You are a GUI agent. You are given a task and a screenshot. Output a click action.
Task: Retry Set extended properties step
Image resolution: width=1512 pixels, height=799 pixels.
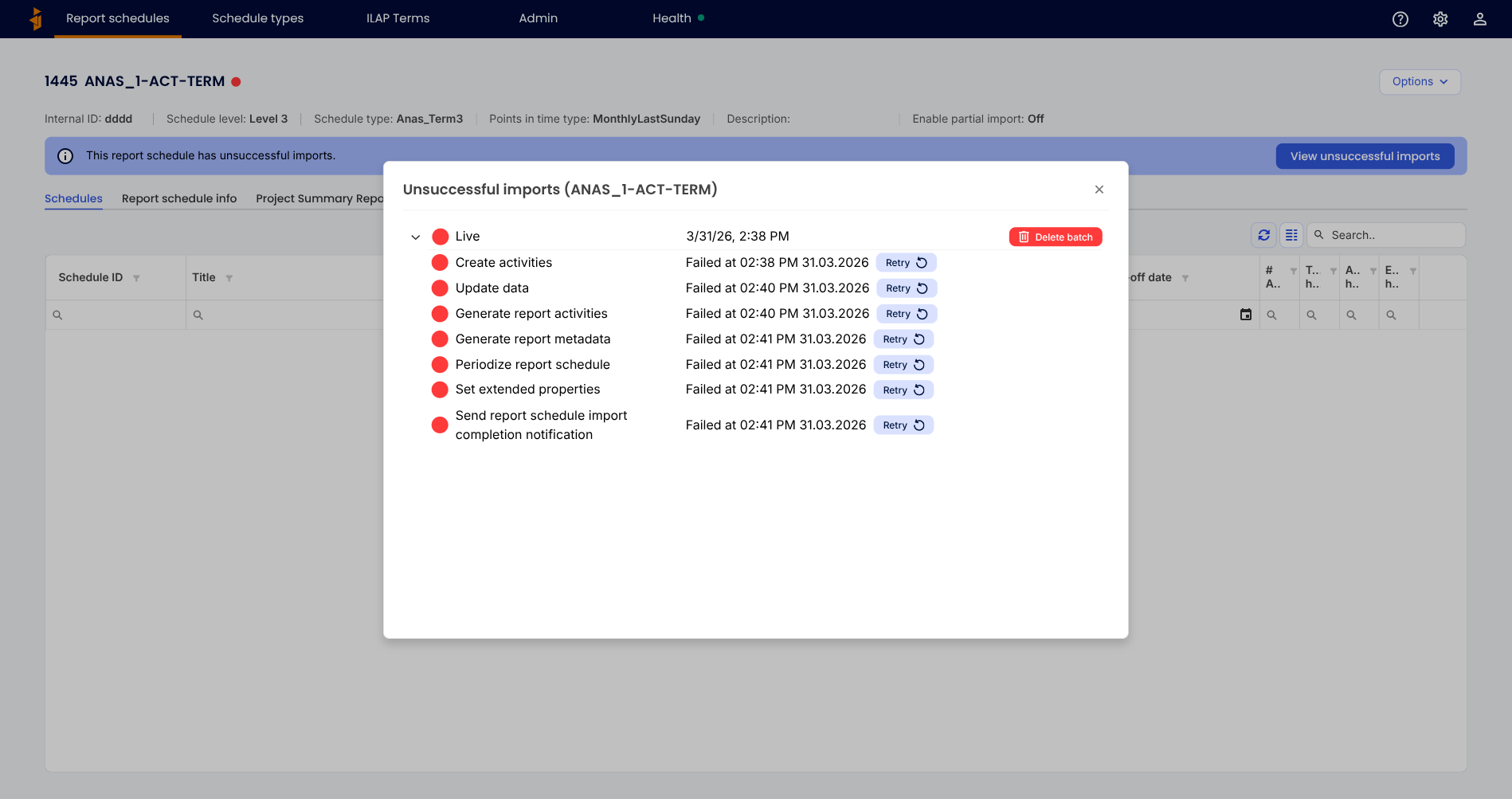903,390
